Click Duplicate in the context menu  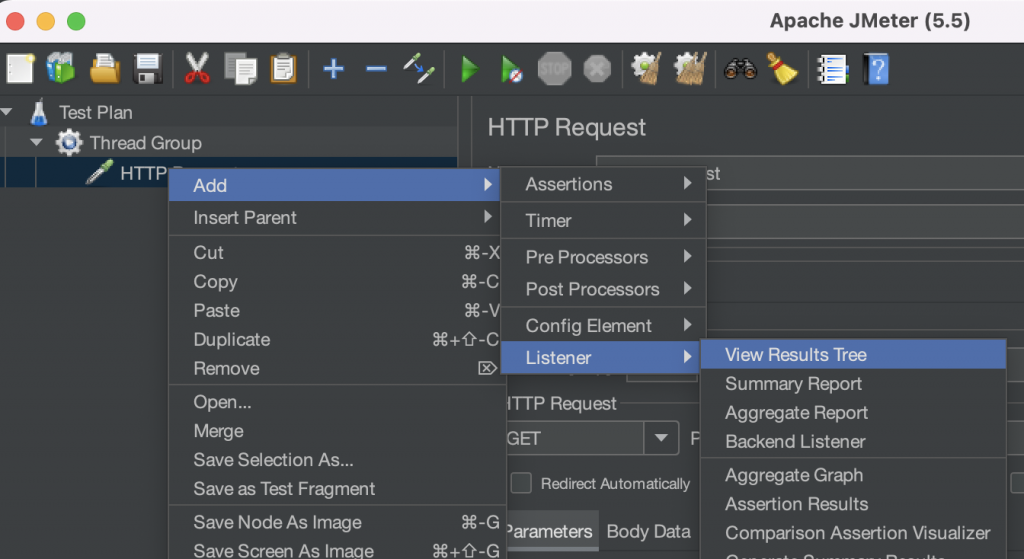(x=232, y=340)
